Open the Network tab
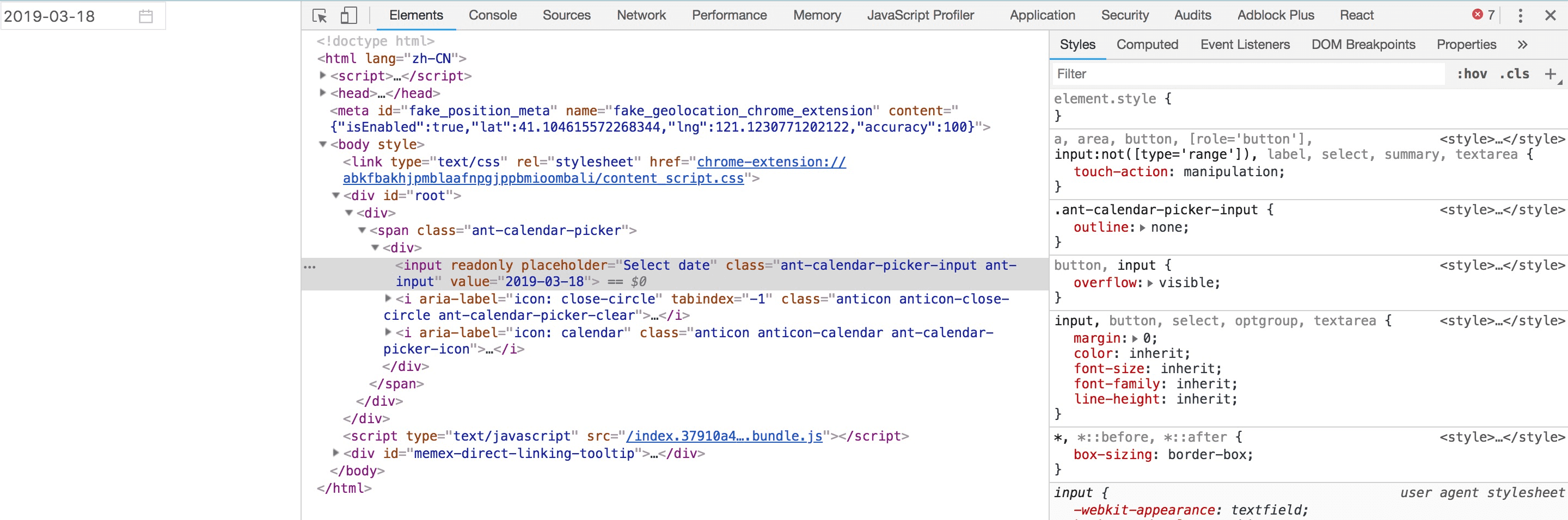Screen dimensions: 1568x520 point(641,15)
